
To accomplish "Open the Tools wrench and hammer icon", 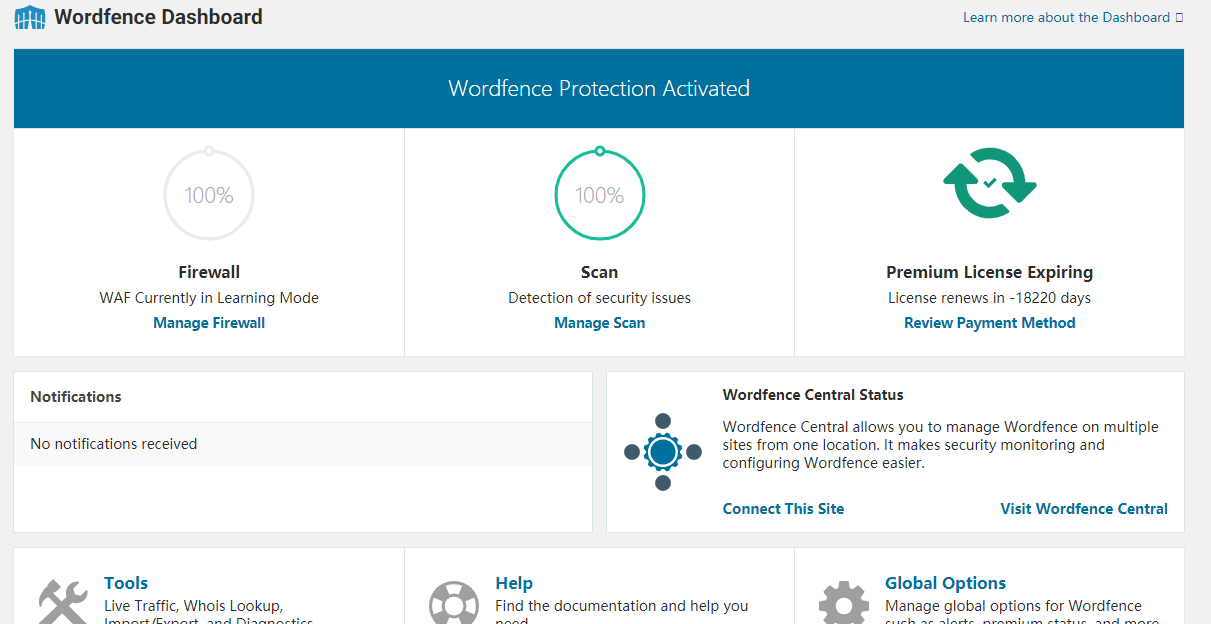I will click(63, 601).
